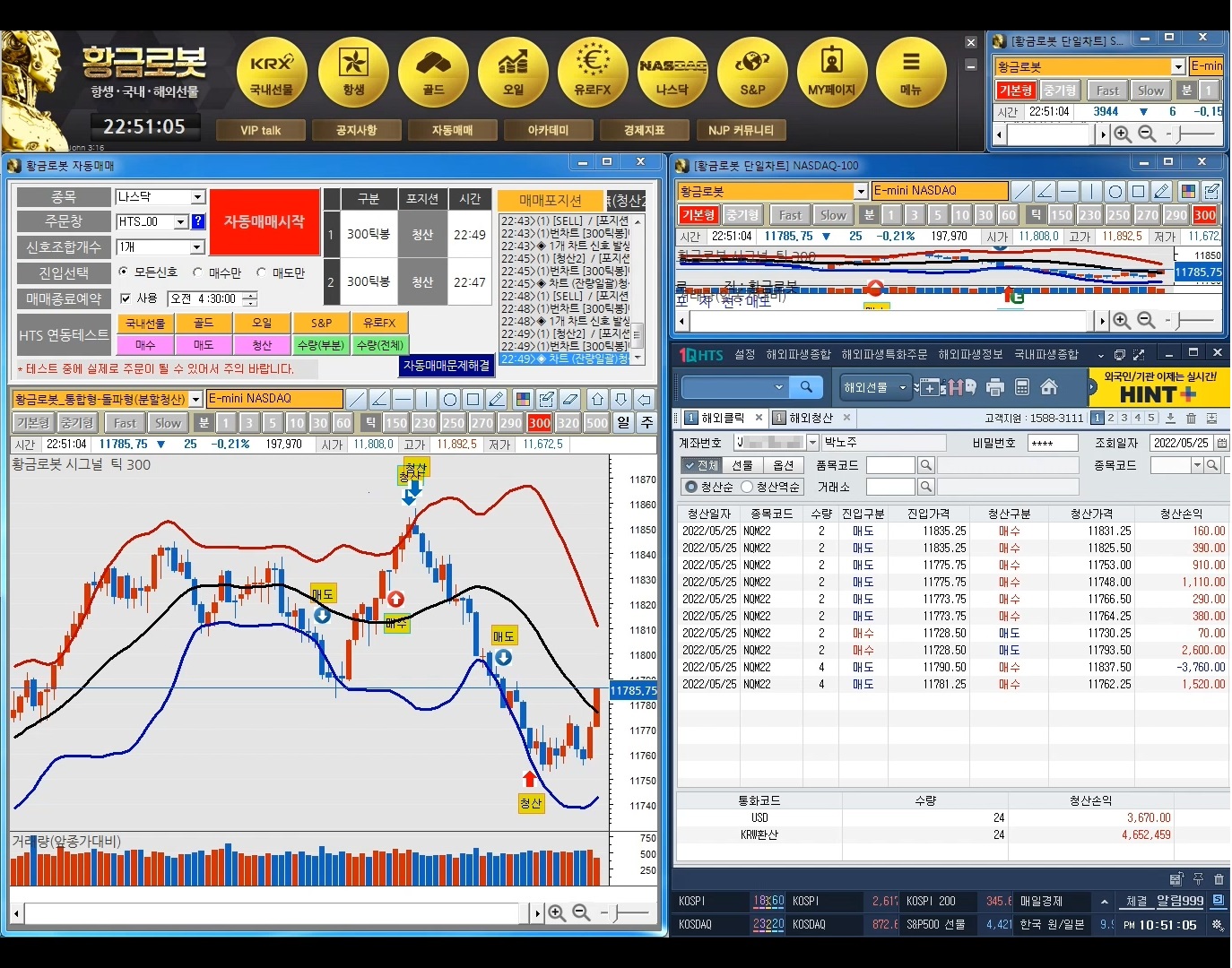Screen dimensions: 1232x968
Task: Open the calendar picker next to 조회일자
Action: [x=1221, y=443]
